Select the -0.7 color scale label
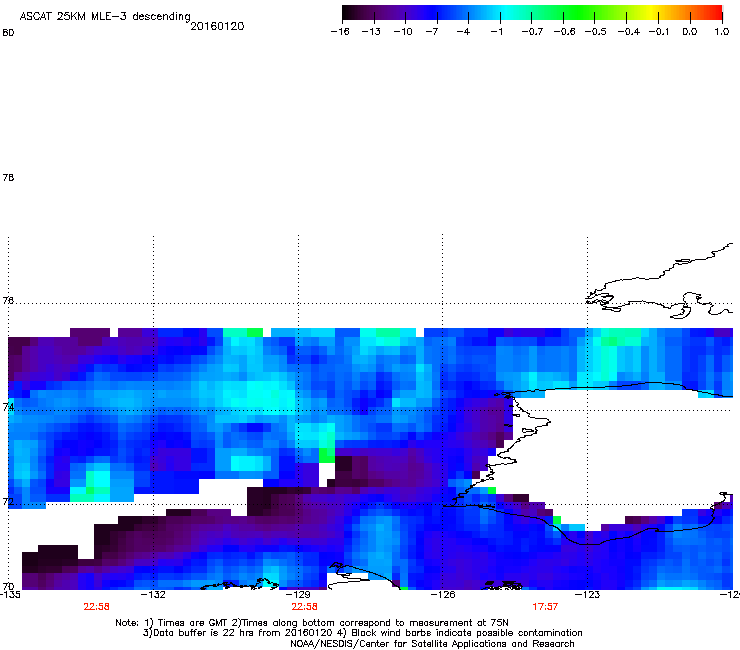Screen dimensions: 740x650 [532, 32]
